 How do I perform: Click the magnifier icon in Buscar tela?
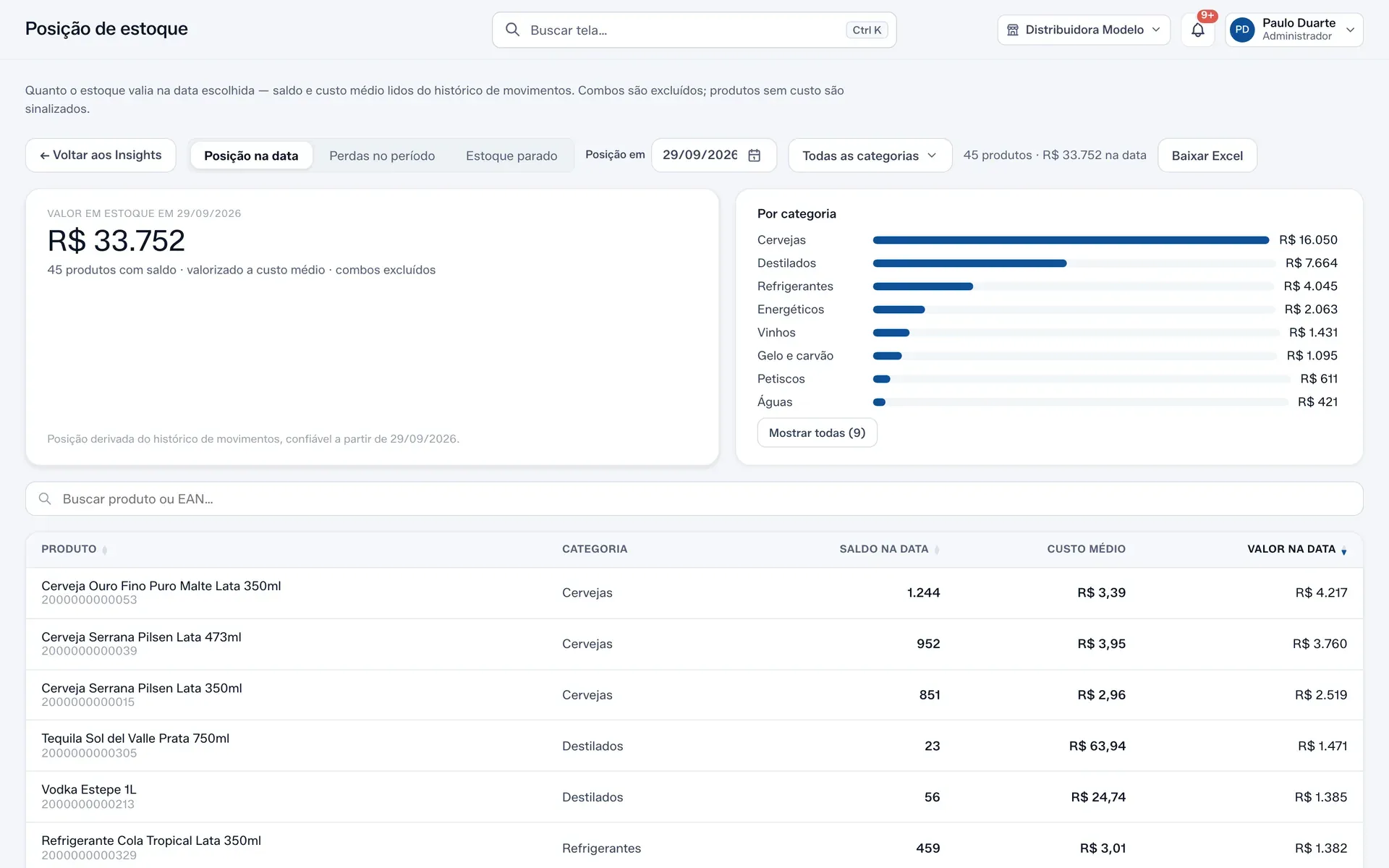click(512, 30)
